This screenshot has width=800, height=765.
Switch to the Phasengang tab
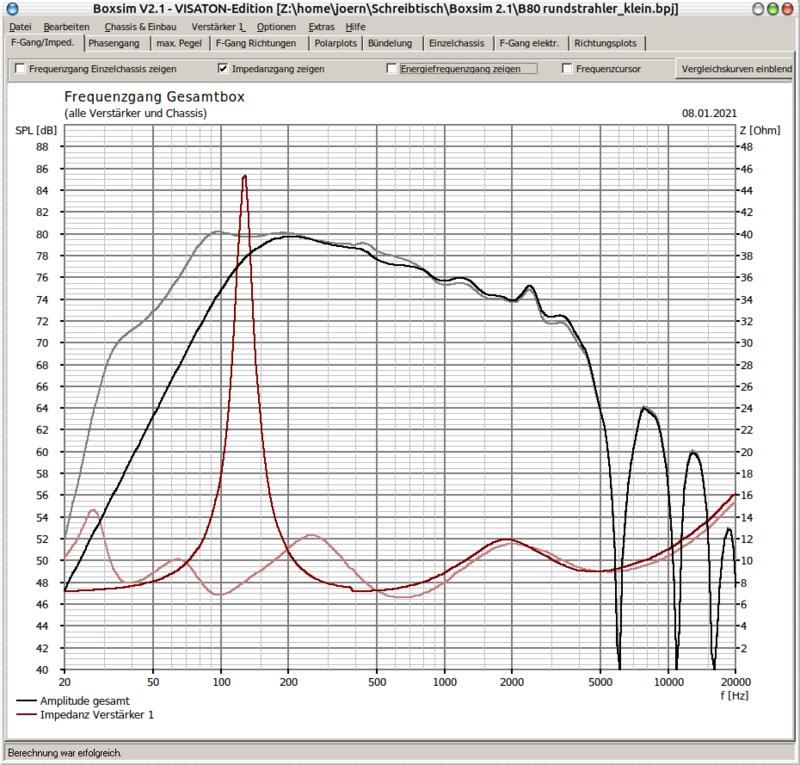pyautogui.click(x=115, y=43)
